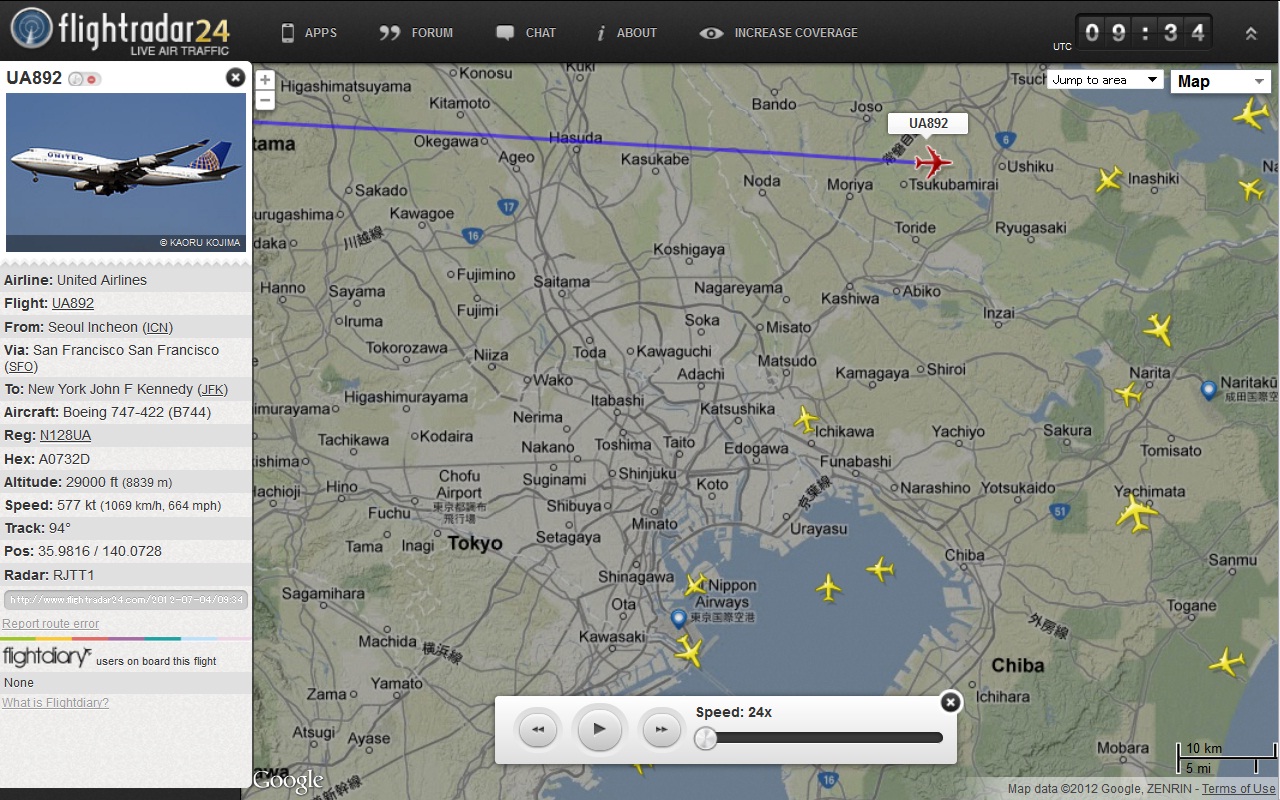Open the ABOUT menu item
Image resolution: width=1280 pixels, height=800 pixels.
pos(627,33)
